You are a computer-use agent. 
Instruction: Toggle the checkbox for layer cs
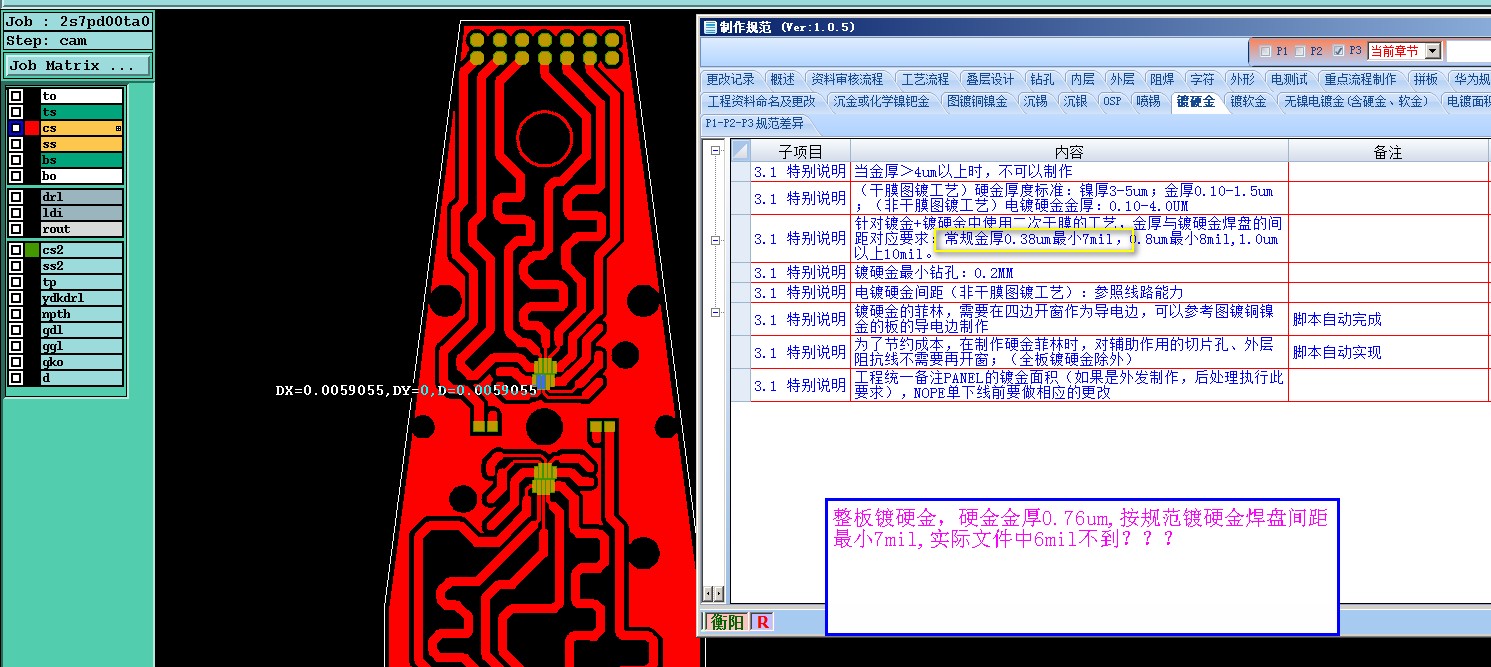[x=16, y=128]
